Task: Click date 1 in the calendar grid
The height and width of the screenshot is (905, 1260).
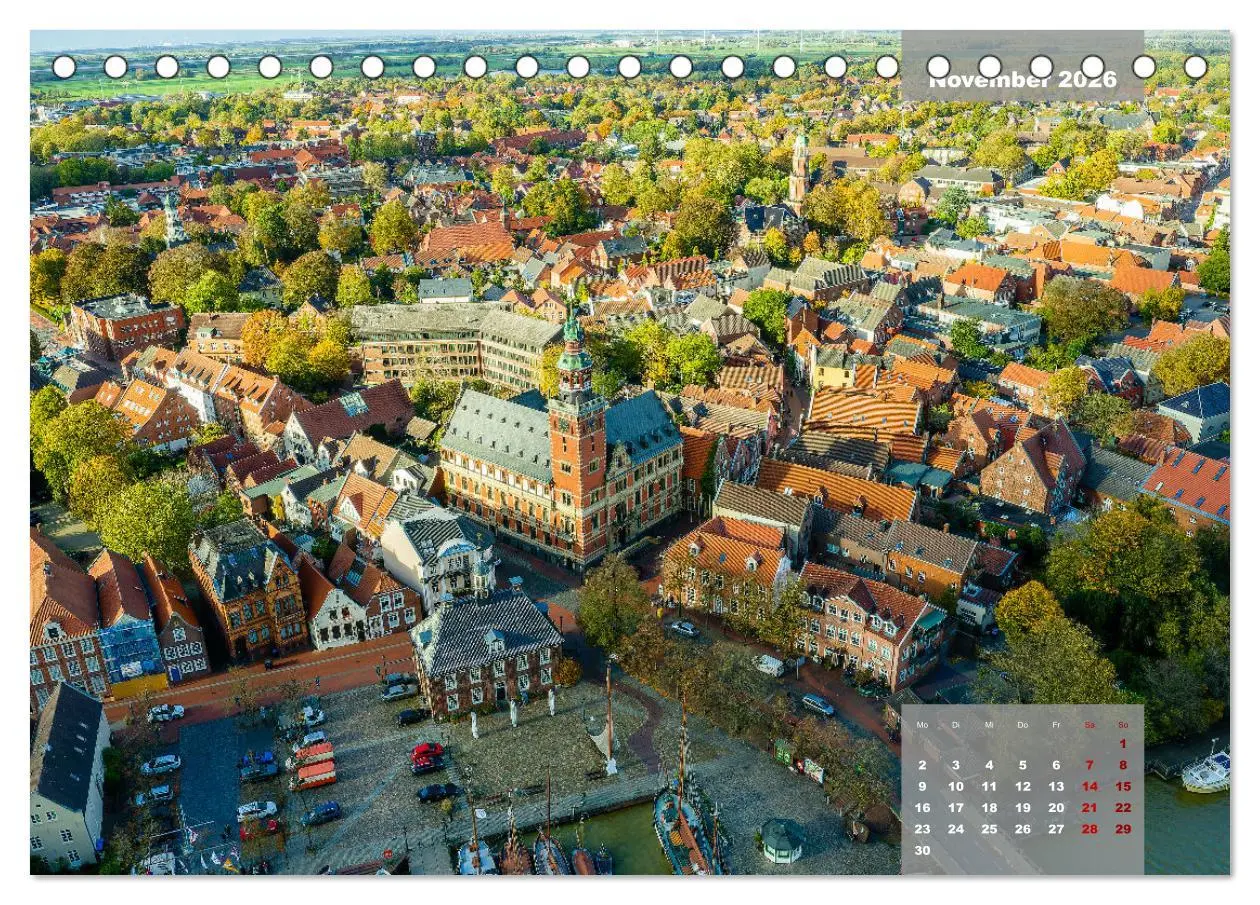Action: 1123,744
